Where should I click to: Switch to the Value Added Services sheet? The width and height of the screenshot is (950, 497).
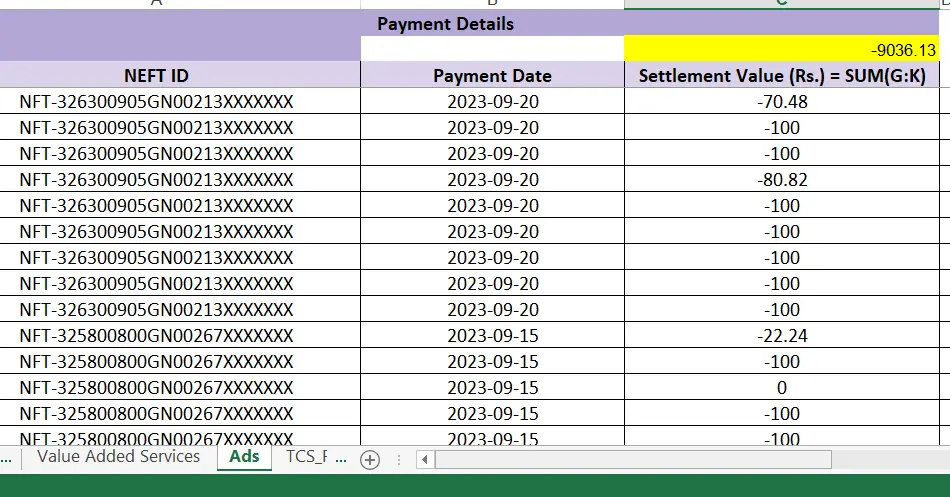pos(118,457)
